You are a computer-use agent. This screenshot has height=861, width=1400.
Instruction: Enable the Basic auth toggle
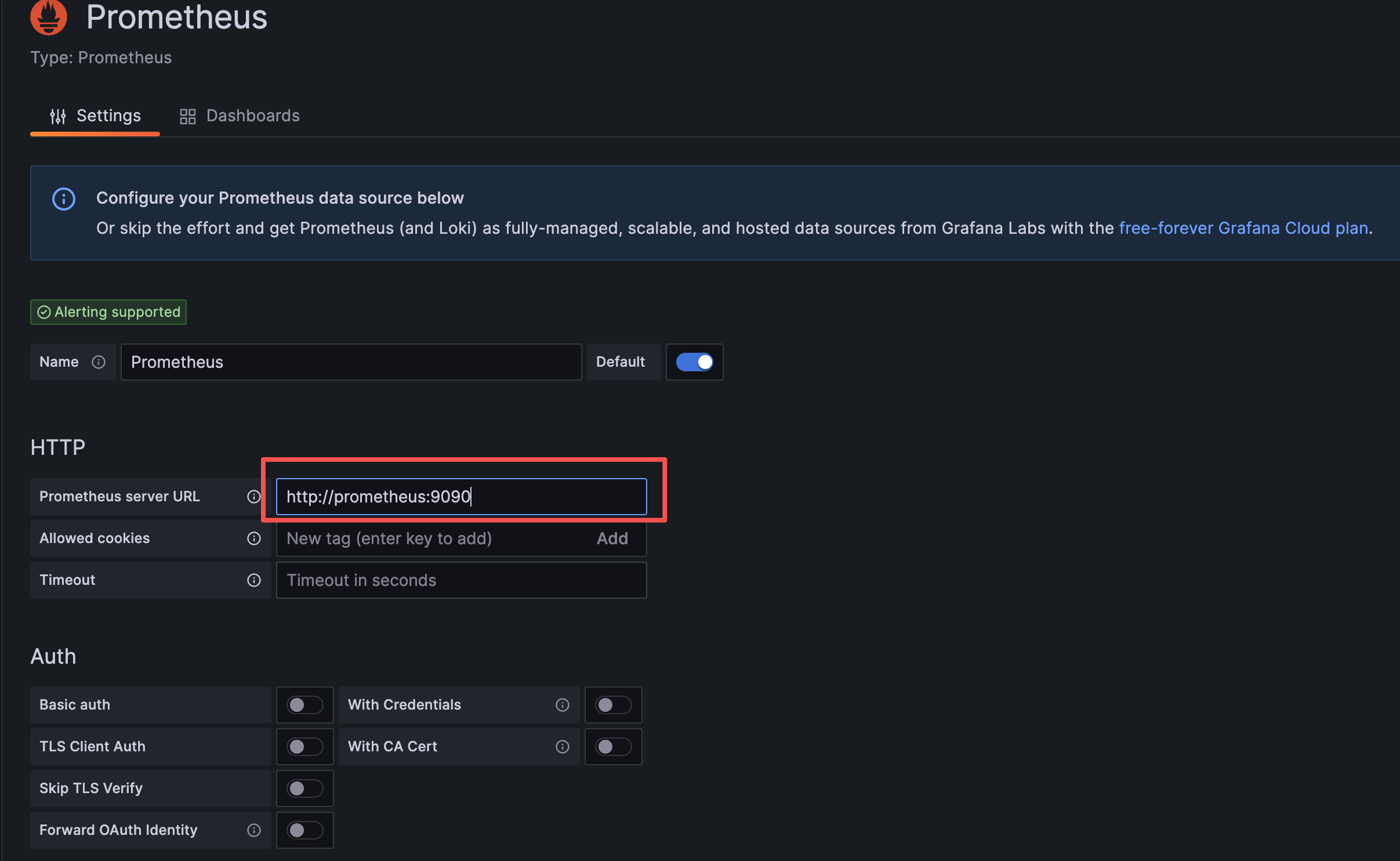click(304, 705)
